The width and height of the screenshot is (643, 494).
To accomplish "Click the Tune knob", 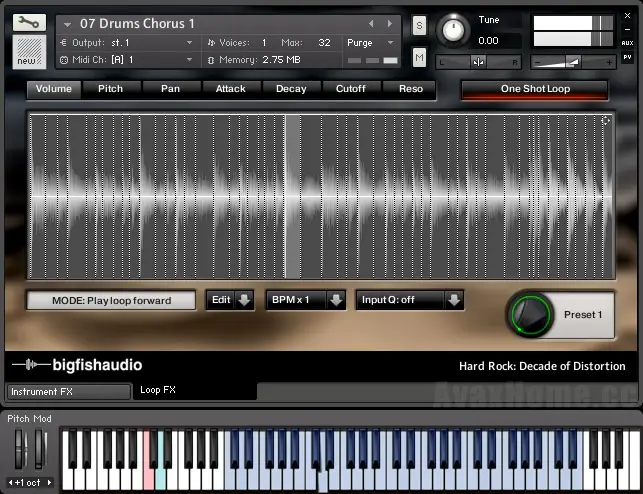I will 453,30.
